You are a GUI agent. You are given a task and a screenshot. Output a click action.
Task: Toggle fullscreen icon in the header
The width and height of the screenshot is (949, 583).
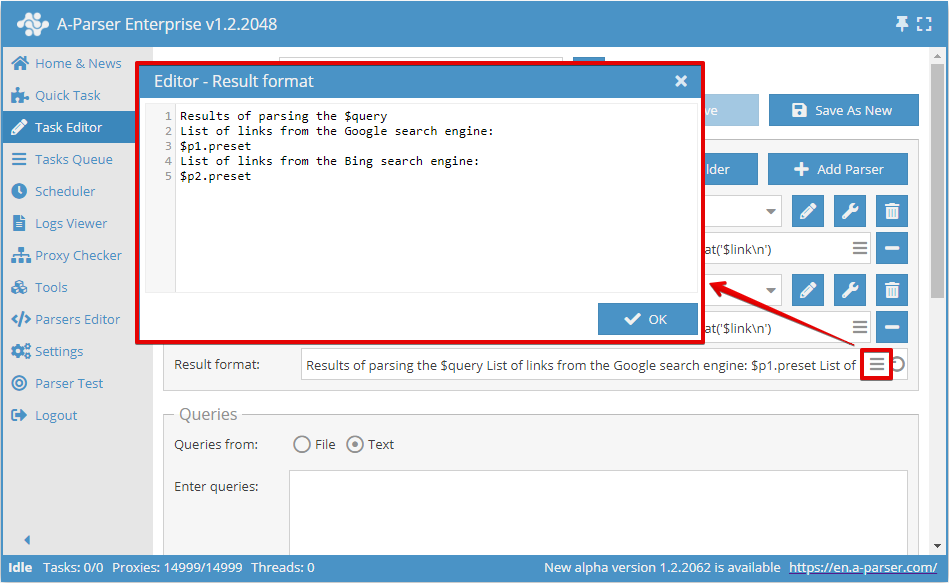pyautogui.click(x=925, y=24)
